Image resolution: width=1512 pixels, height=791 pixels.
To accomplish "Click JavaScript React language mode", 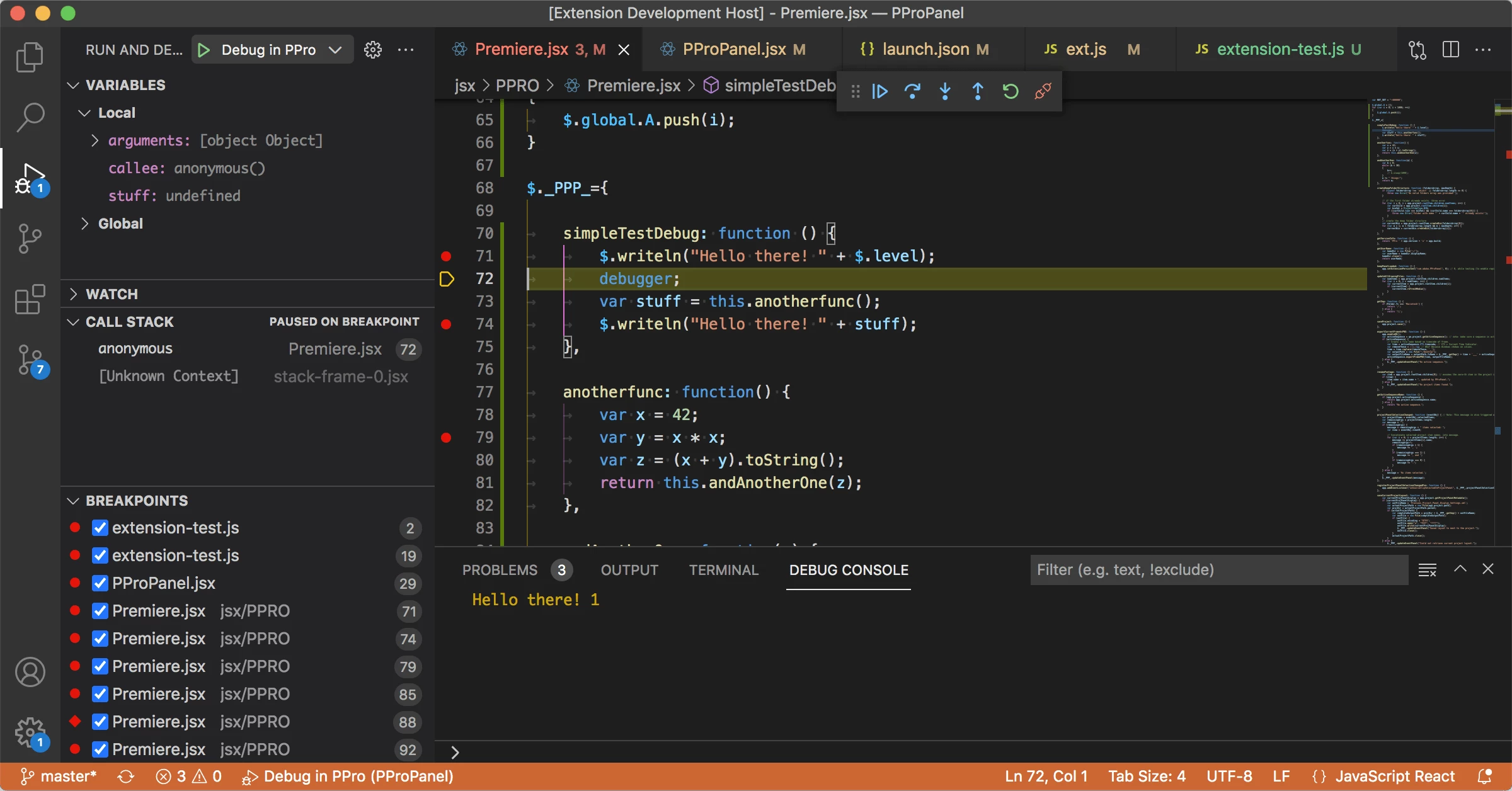I will click(1394, 776).
